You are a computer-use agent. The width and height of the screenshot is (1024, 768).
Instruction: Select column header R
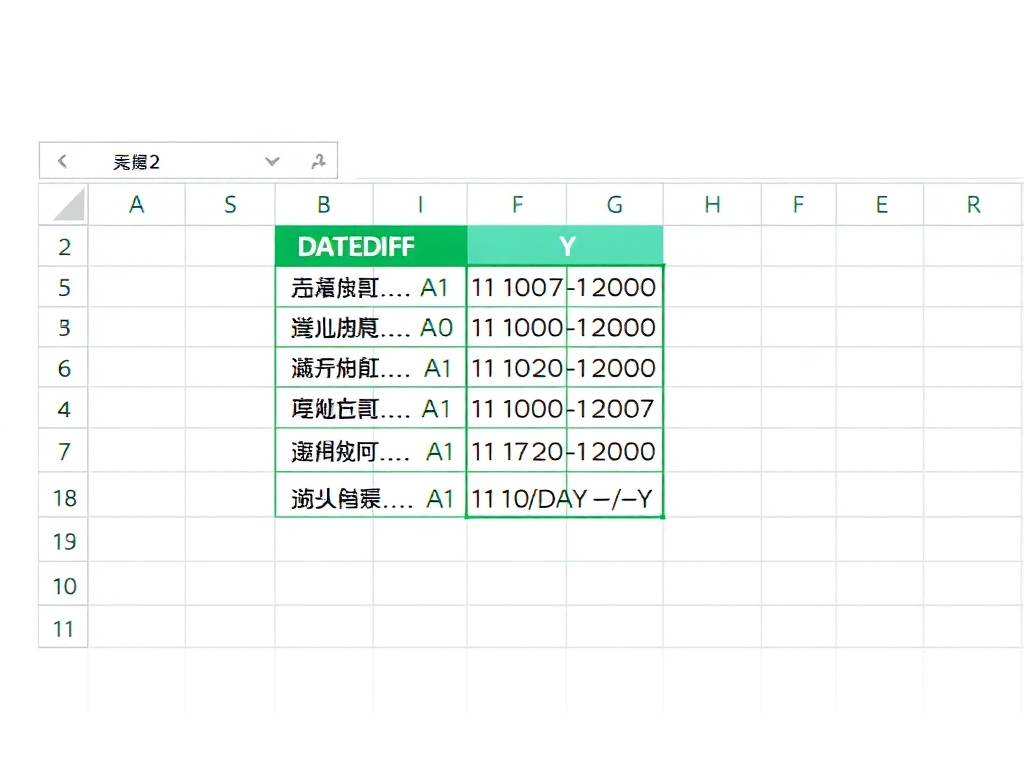click(973, 204)
